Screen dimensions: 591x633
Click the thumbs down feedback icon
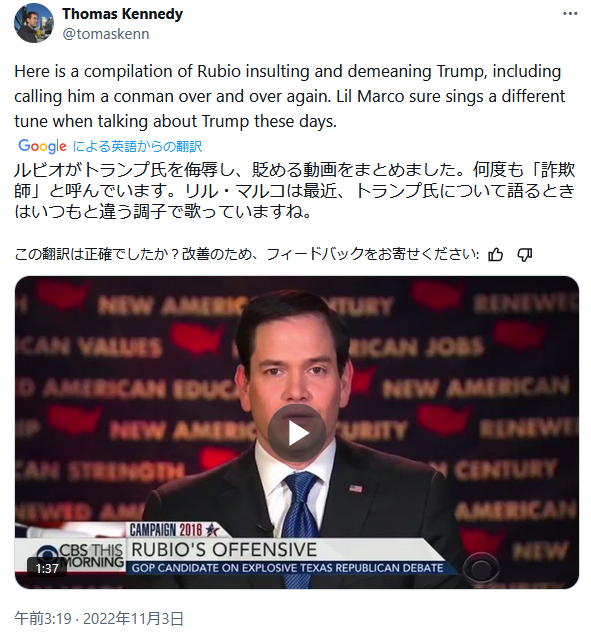click(x=524, y=255)
